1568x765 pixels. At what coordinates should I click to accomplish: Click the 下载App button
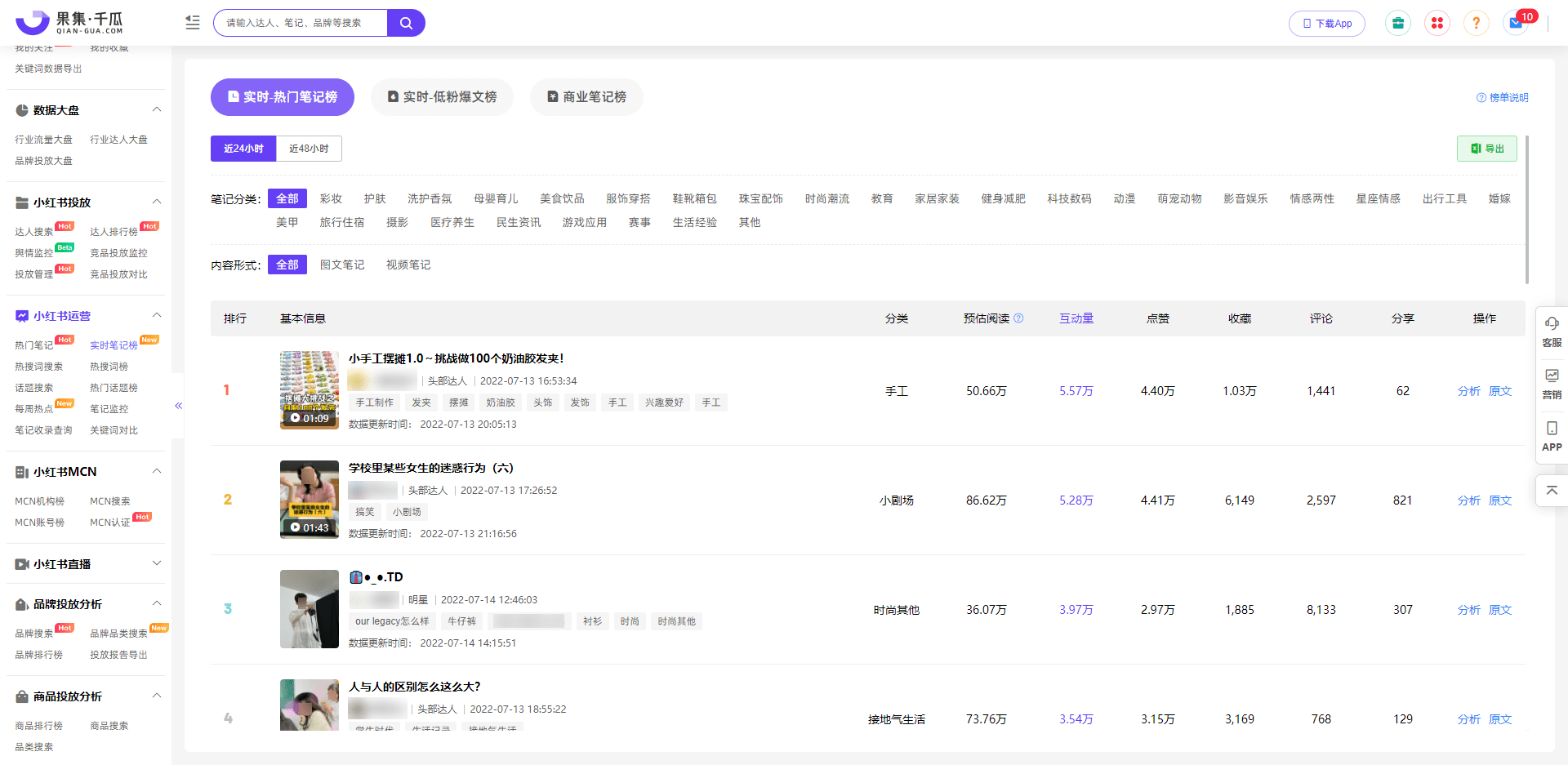(1327, 24)
